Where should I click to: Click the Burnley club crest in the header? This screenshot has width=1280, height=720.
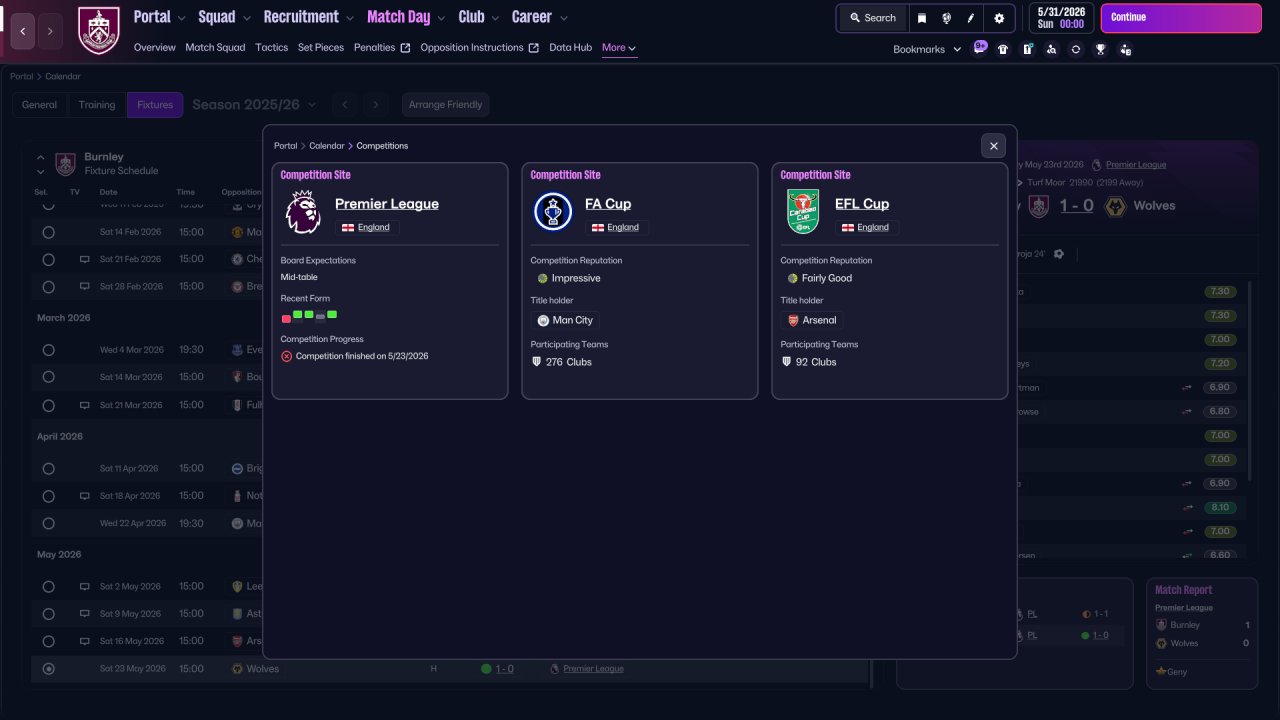[x=98, y=31]
